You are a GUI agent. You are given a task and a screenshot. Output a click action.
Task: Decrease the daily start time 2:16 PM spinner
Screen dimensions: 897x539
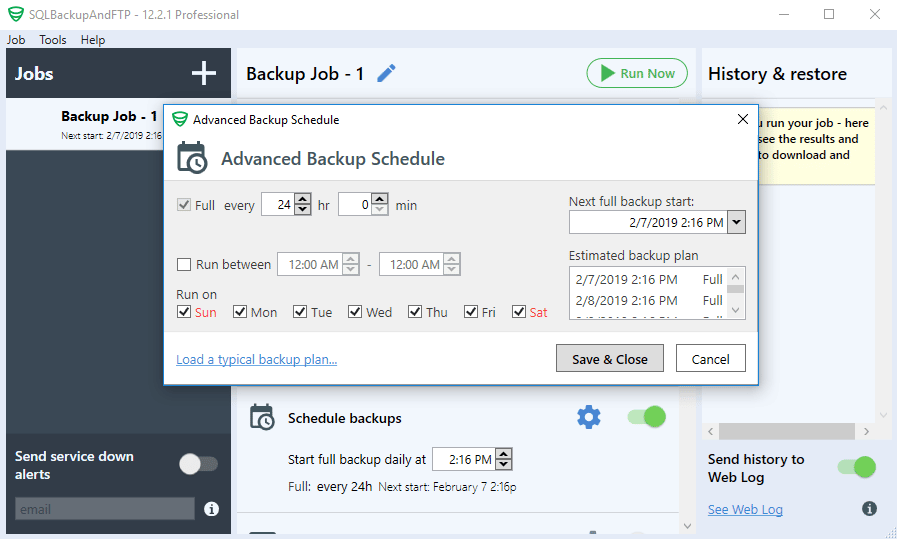(x=503, y=464)
